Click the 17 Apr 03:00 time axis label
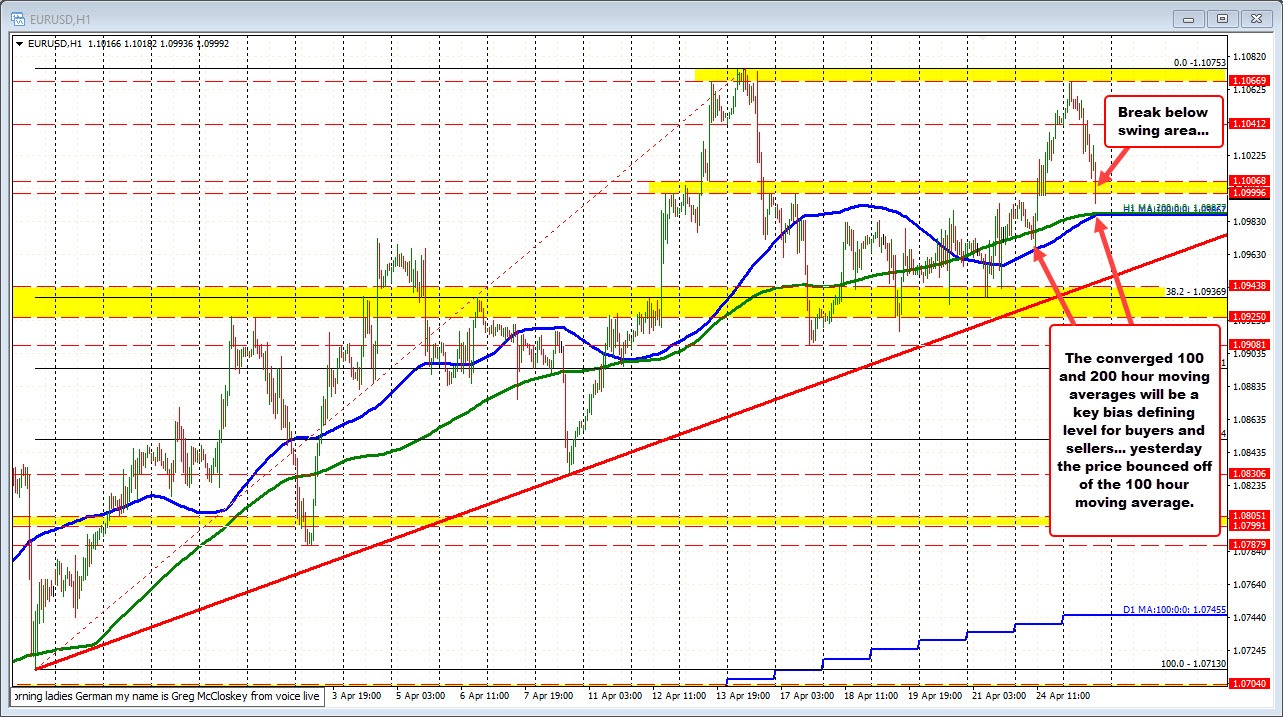The height and width of the screenshot is (717, 1283). click(x=809, y=694)
